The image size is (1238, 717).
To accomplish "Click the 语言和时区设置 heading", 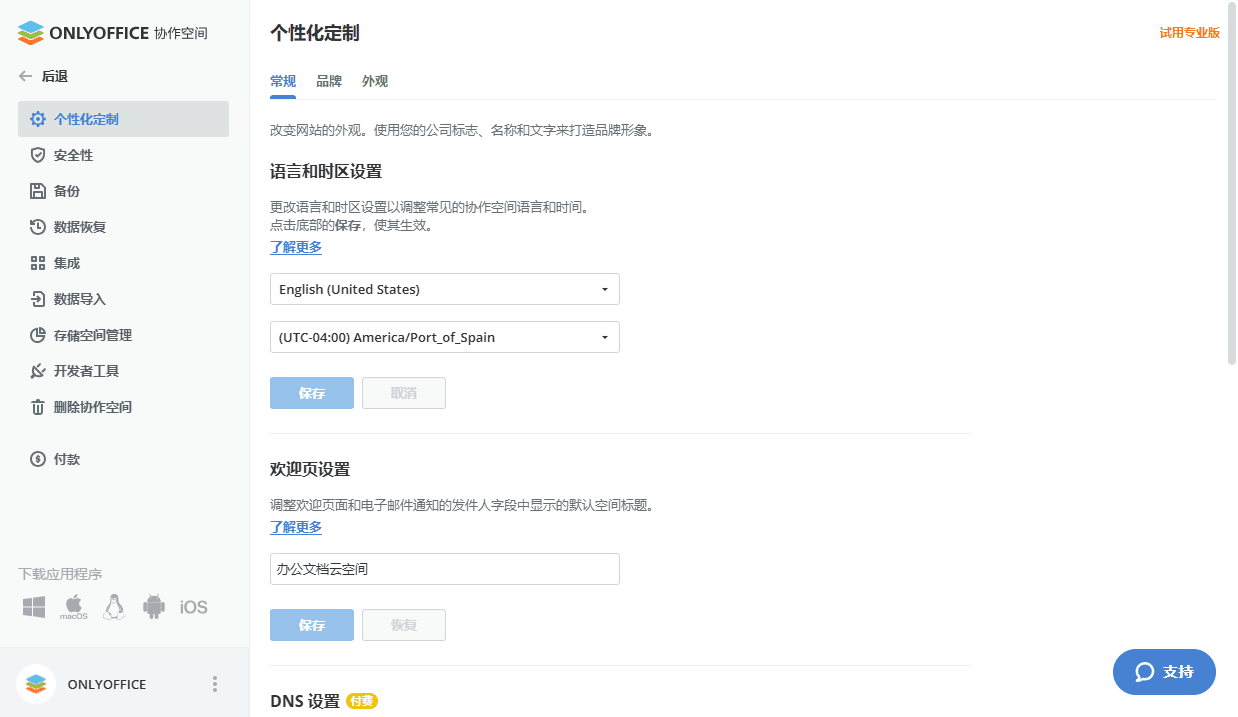I will [x=326, y=171].
